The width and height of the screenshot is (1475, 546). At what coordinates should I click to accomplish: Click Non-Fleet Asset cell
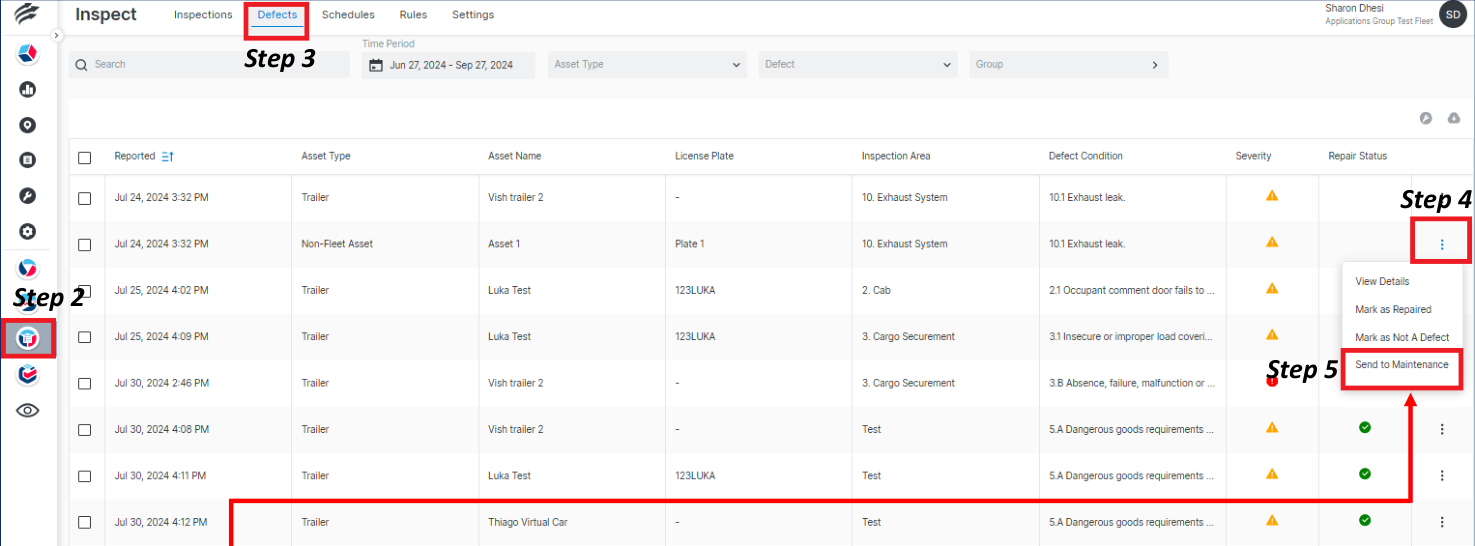[x=337, y=244]
